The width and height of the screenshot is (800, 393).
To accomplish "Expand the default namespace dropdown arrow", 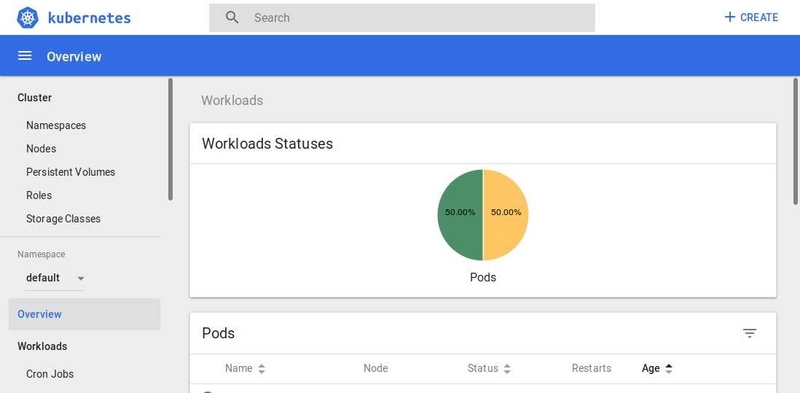I will [x=81, y=279].
